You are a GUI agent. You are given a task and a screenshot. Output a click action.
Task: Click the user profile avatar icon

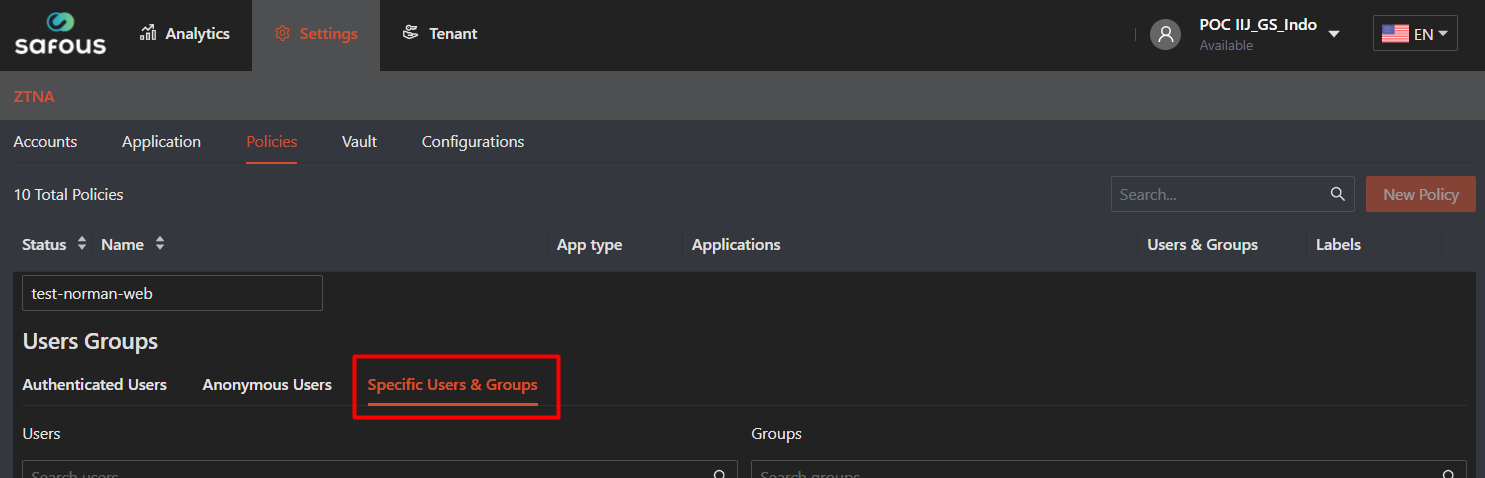click(x=1165, y=34)
